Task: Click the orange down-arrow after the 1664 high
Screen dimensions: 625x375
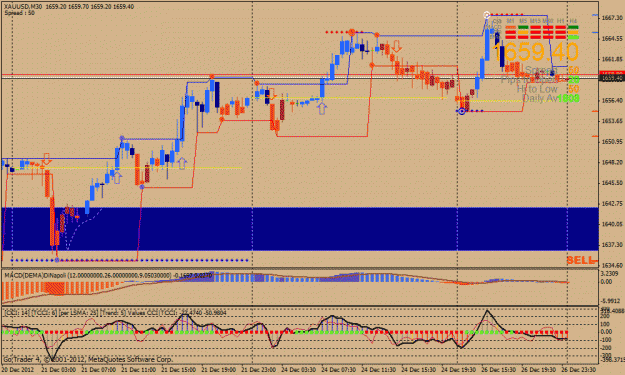Action: 396,46
